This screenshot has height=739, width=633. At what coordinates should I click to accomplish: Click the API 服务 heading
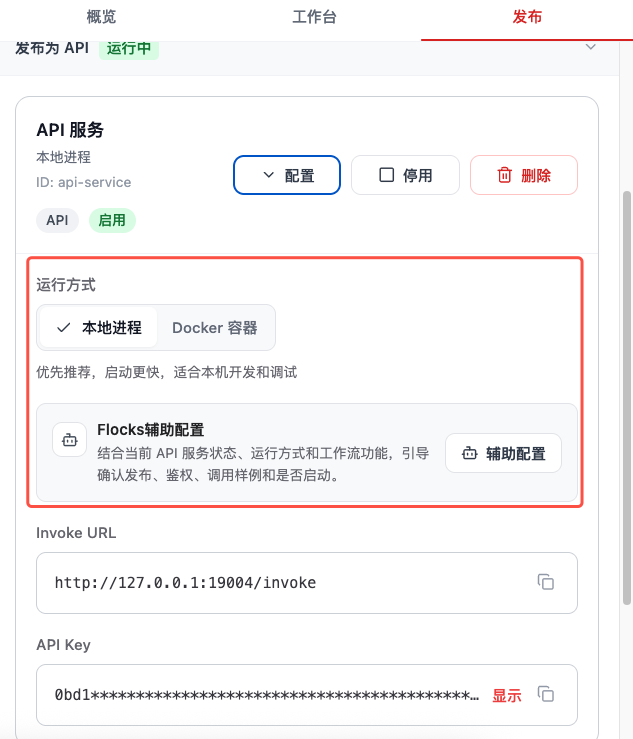click(x=70, y=130)
